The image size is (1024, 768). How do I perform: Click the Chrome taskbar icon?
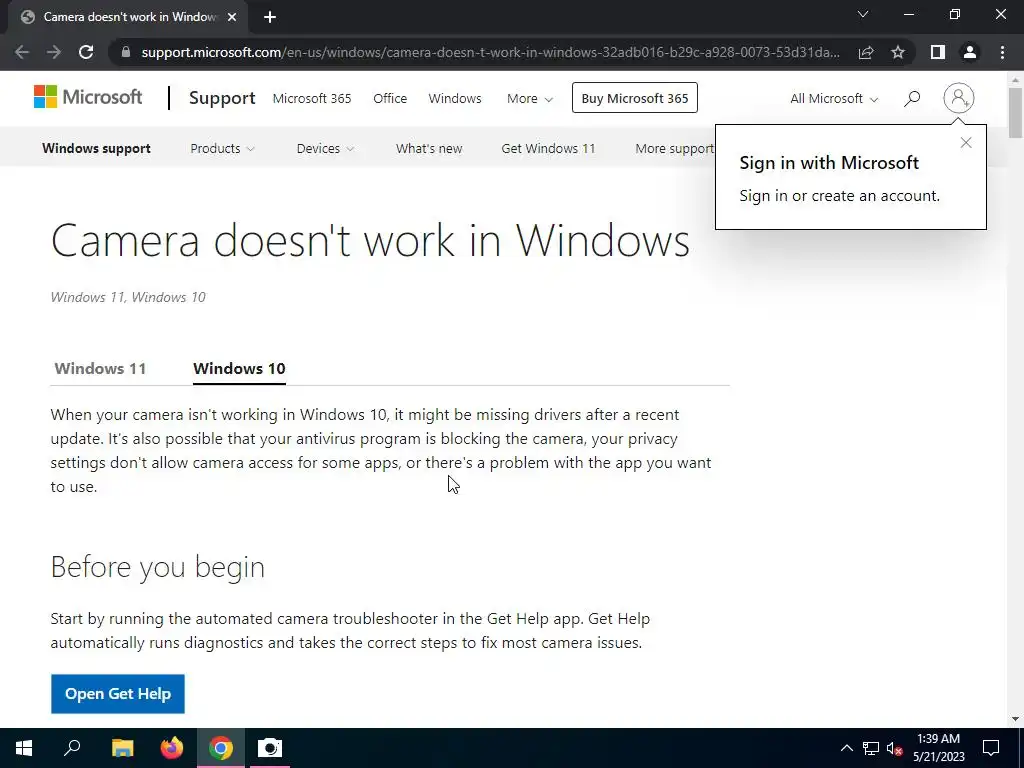(x=221, y=748)
